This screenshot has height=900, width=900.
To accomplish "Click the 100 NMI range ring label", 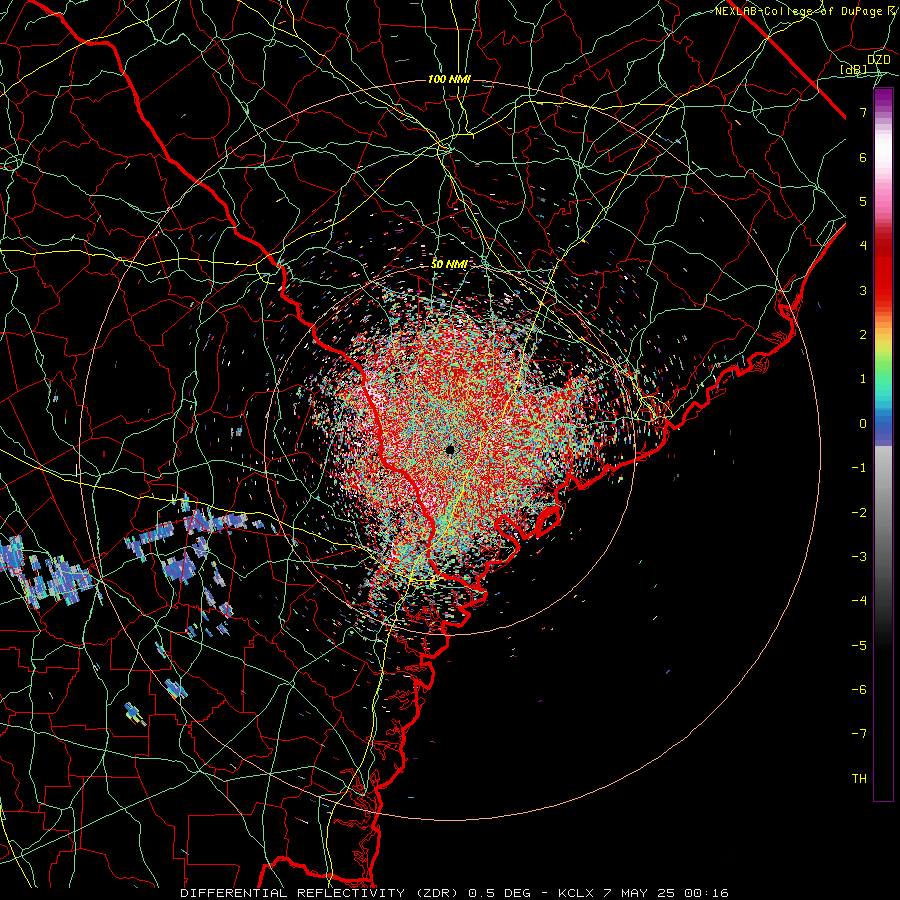I will (x=449, y=79).
